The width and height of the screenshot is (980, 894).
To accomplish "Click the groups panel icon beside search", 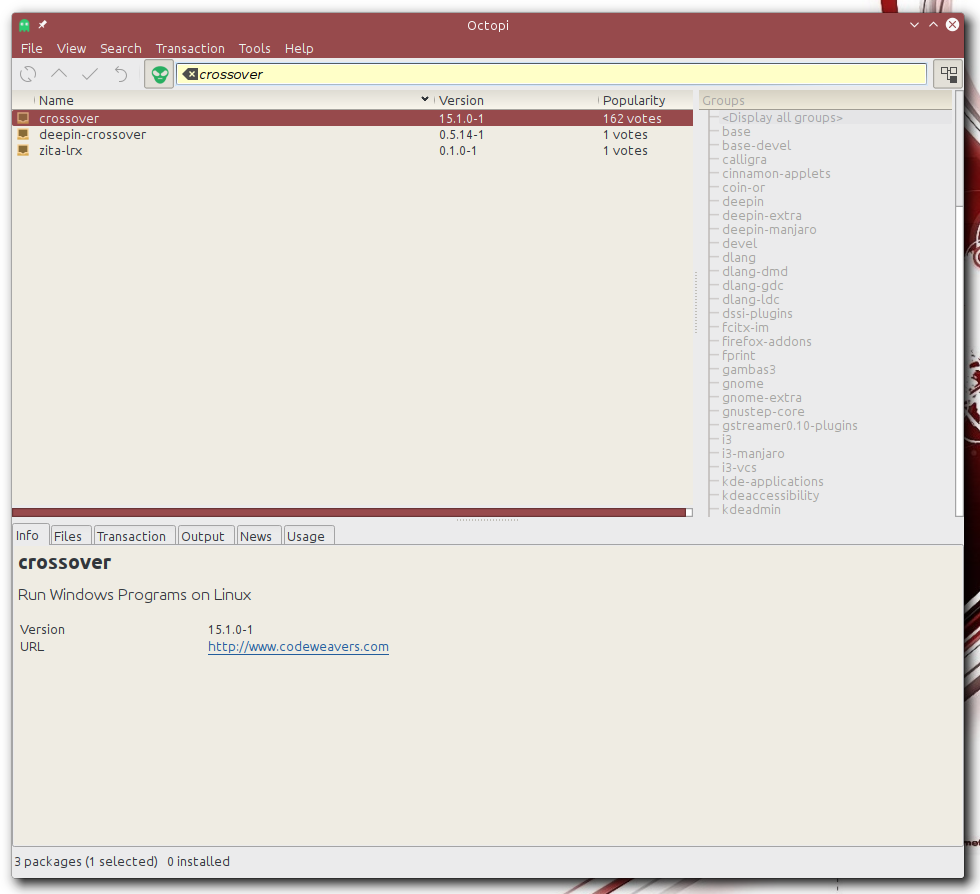I will [947, 74].
